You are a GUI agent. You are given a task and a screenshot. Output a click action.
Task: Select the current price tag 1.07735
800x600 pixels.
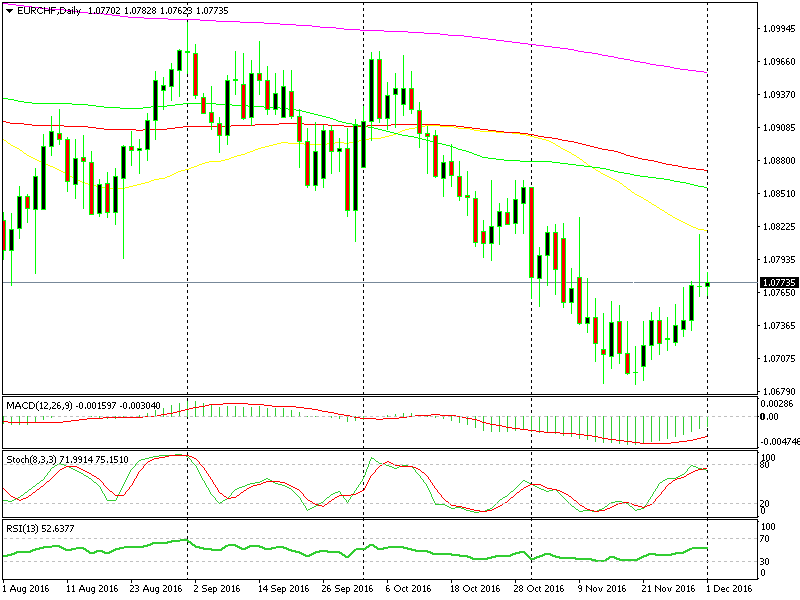(x=779, y=283)
